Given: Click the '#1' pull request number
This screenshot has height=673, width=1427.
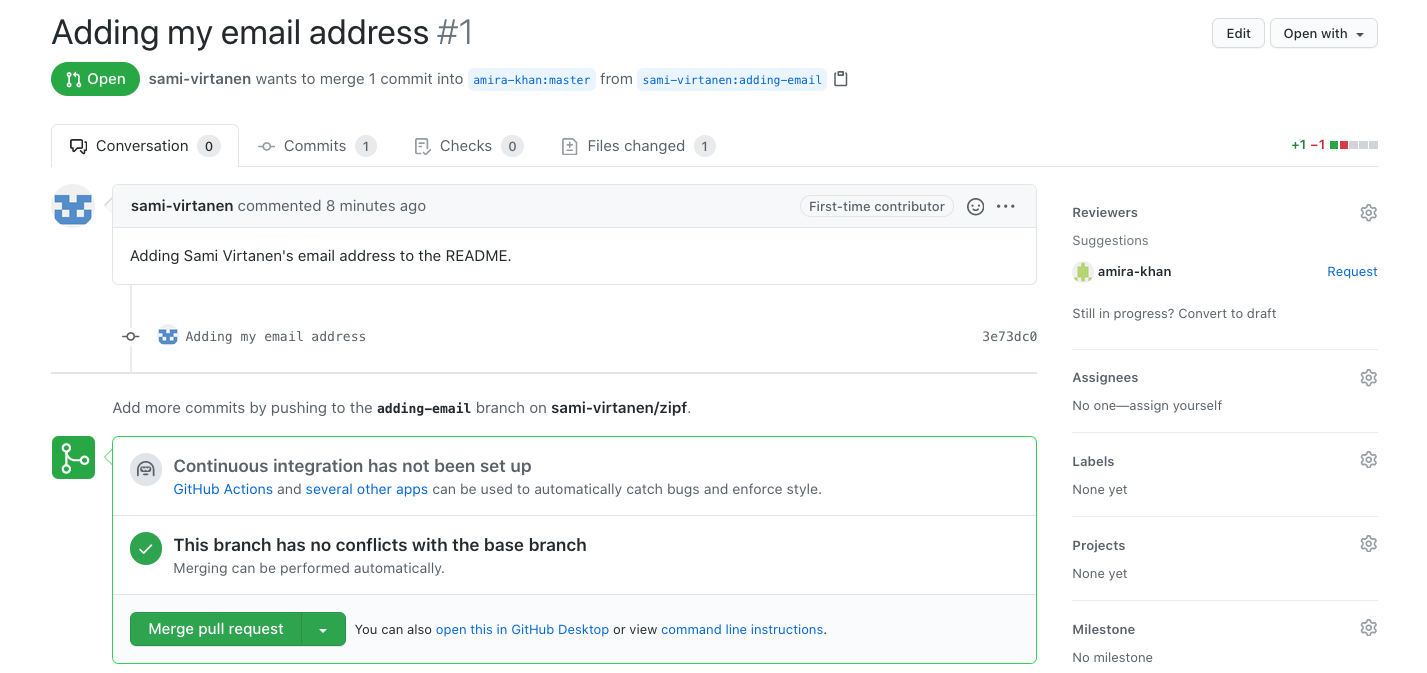Looking at the screenshot, I should tap(455, 33).
